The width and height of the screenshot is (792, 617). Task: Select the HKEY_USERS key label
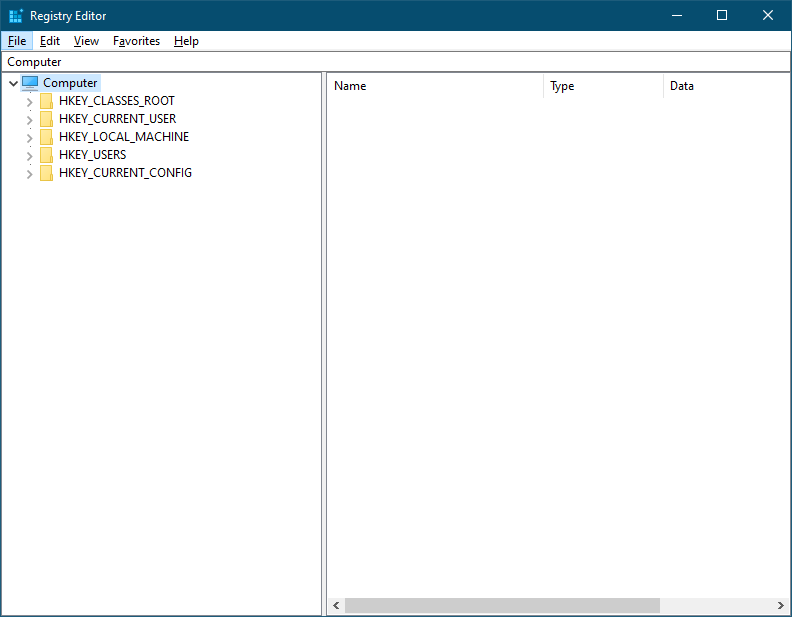[92, 155]
